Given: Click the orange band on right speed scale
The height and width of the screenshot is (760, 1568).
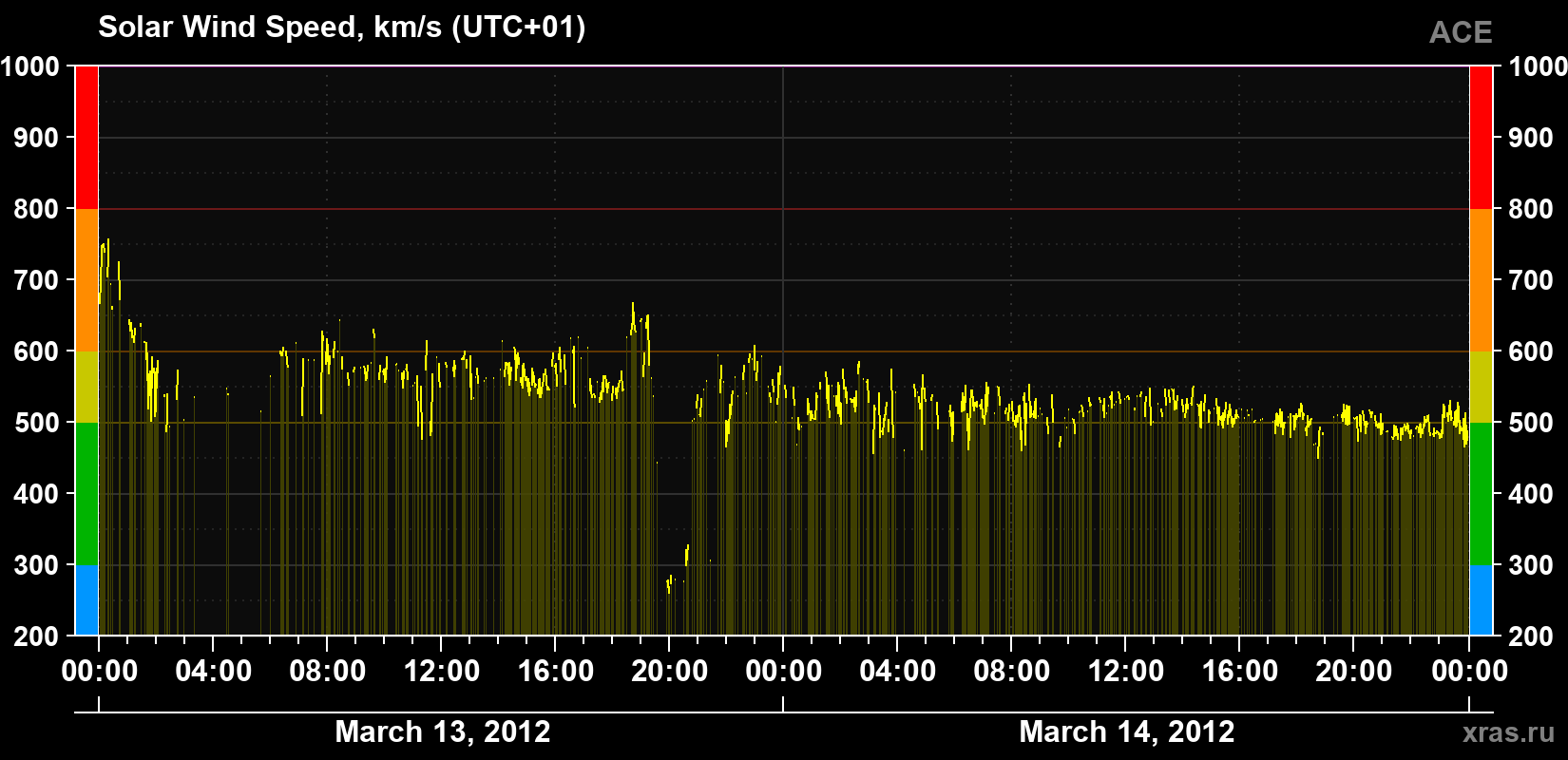Looking at the screenshot, I should point(1482,280).
